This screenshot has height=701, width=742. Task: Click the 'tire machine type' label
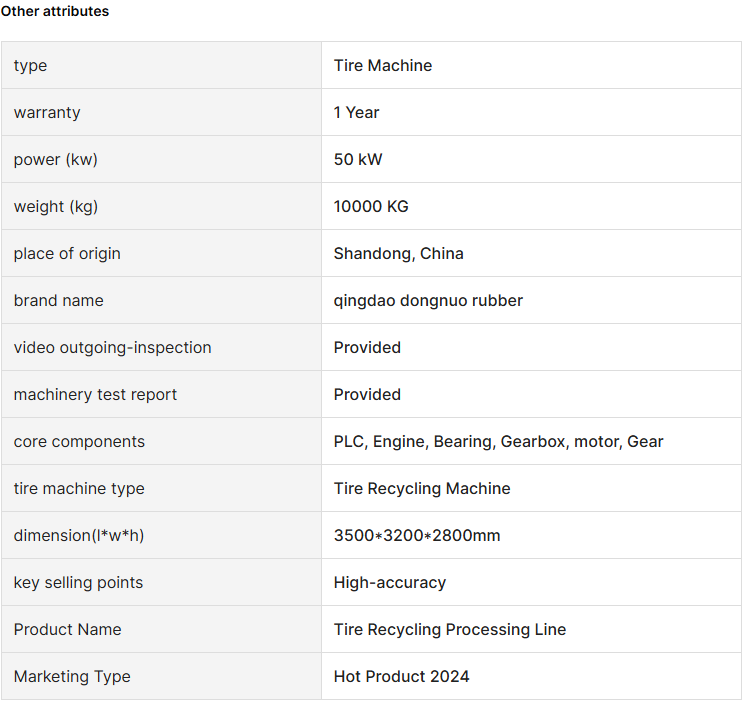point(79,488)
